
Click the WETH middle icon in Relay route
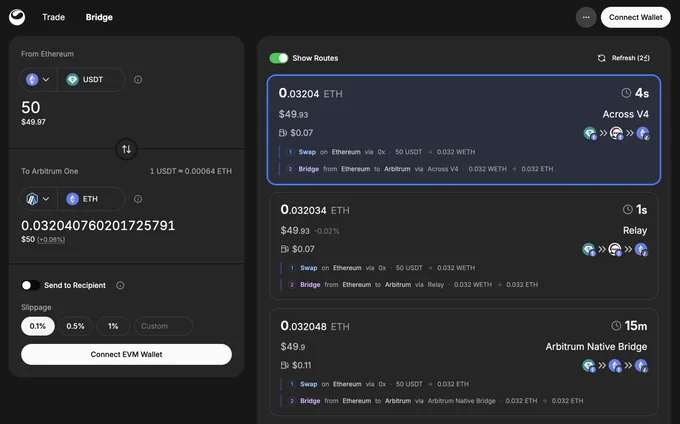pyautogui.click(x=615, y=249)
